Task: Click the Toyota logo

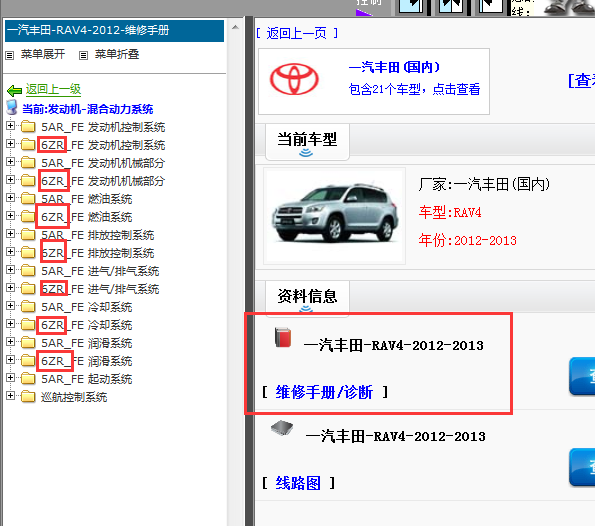Action: tap(294, 79)
